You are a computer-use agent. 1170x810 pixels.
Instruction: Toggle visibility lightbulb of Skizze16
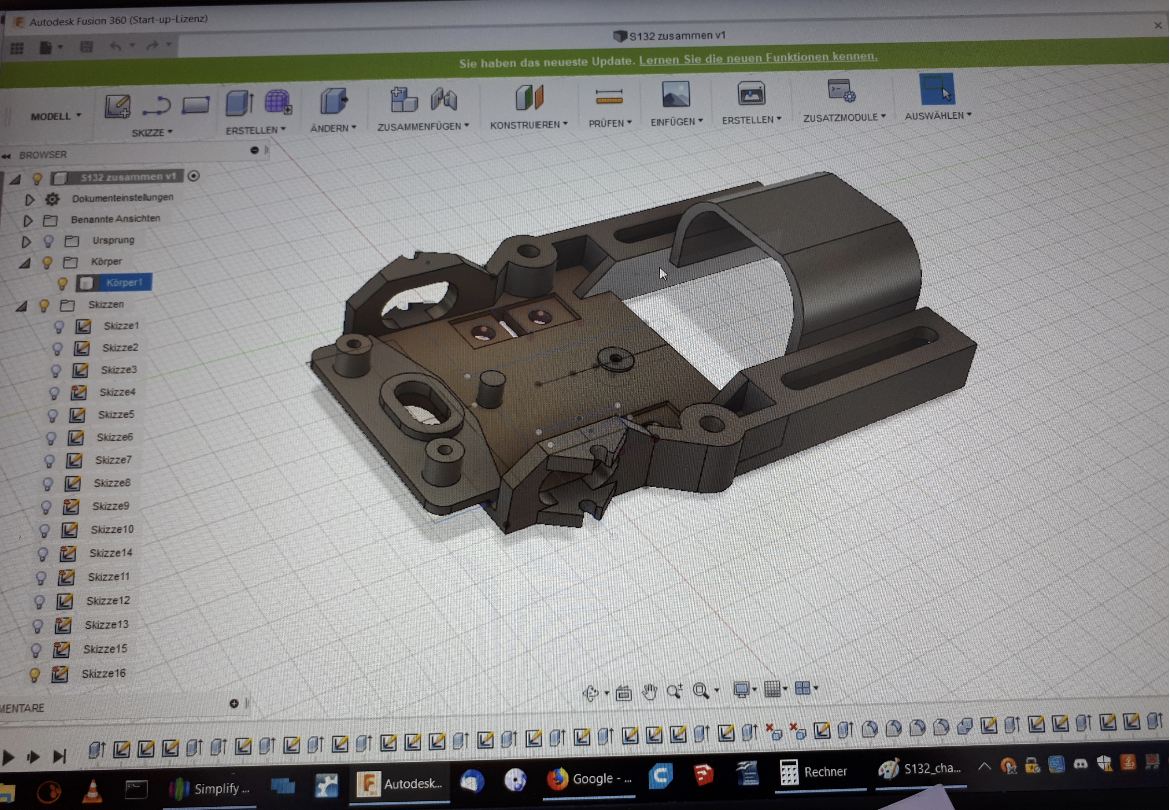[x=35, y=674]
